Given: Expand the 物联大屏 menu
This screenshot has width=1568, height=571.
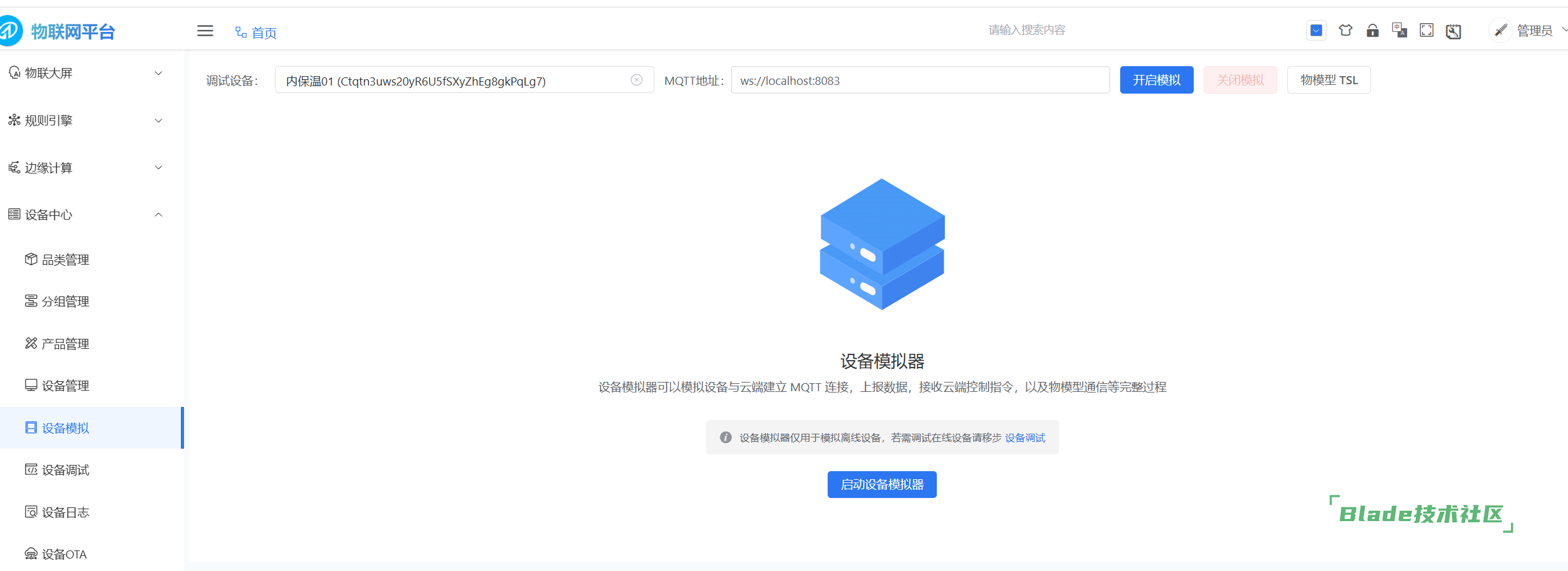Looking at the screenshot, I should (x=85, y=73).
